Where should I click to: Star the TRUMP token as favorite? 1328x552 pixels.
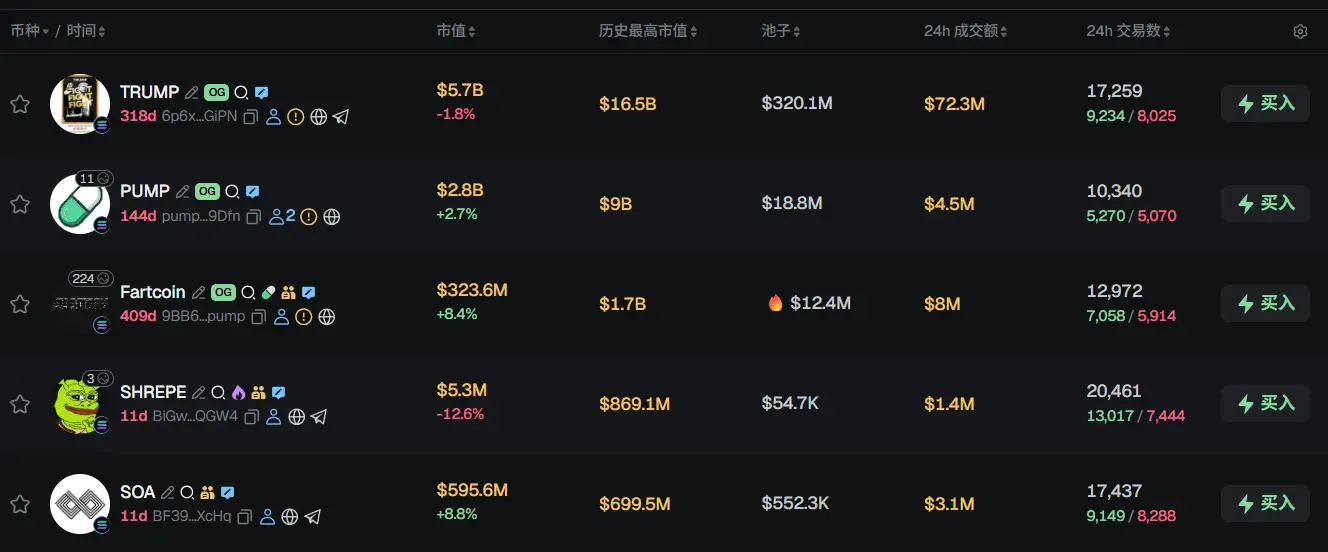click(x=19, y=104)
